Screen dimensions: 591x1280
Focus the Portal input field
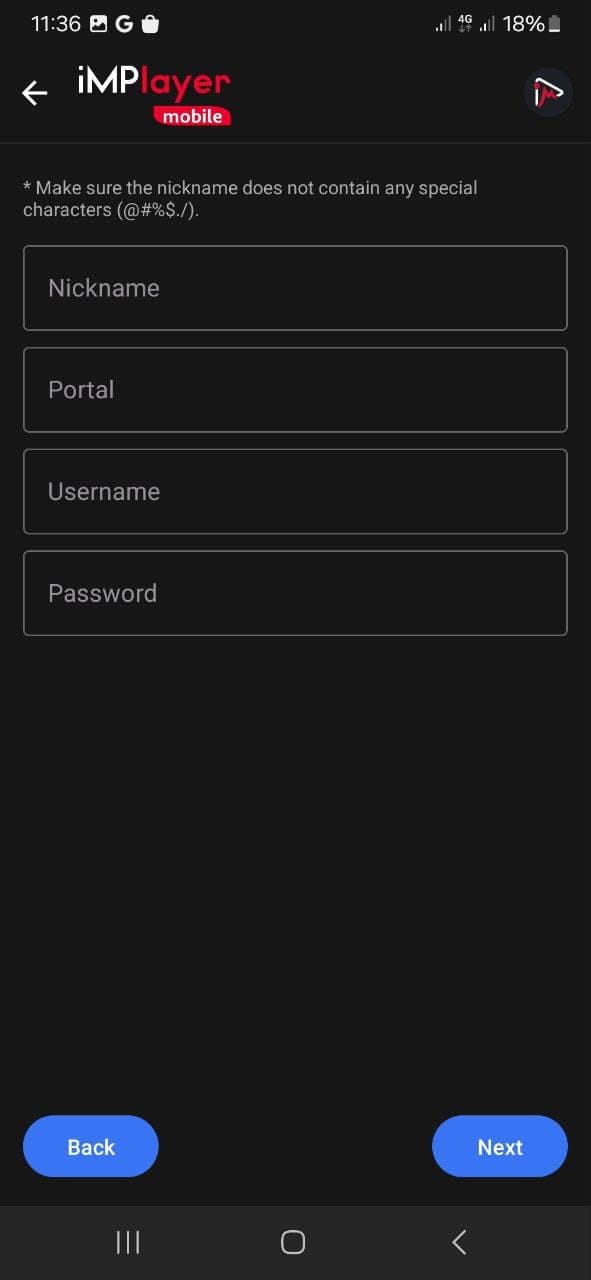pos(295,390)
